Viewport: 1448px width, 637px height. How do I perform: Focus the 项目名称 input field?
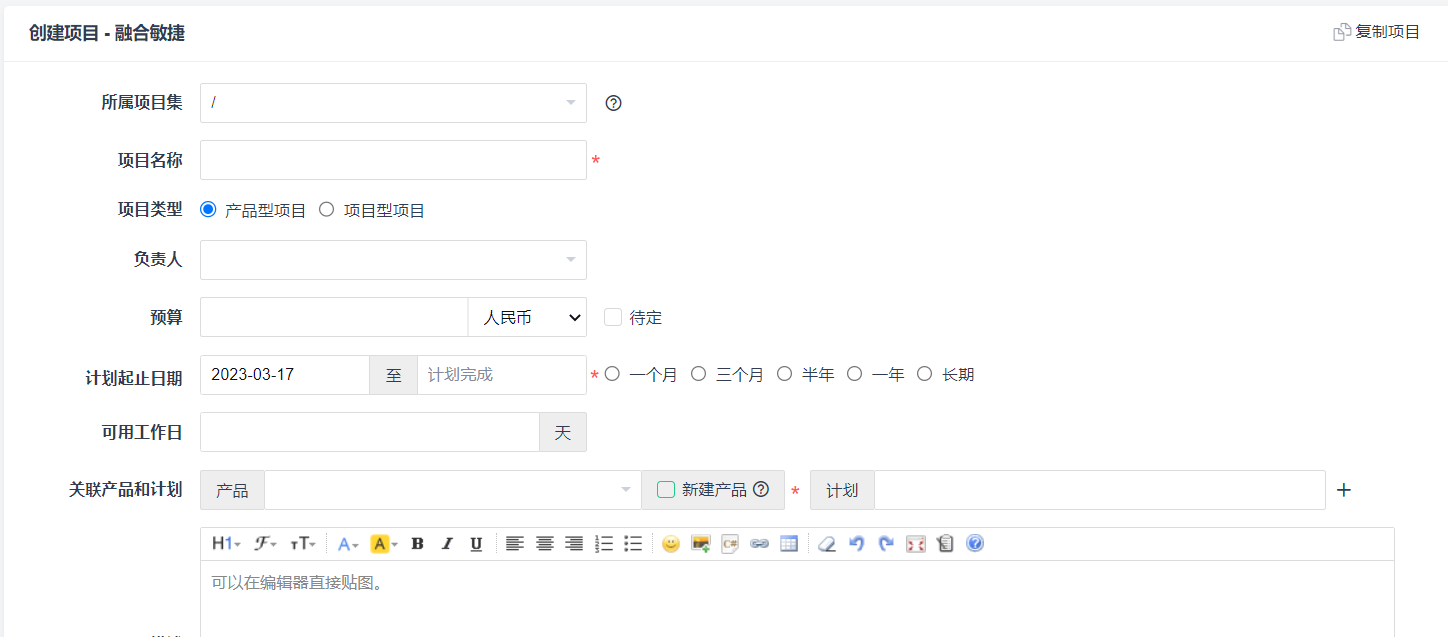click(x=393, y=160)
